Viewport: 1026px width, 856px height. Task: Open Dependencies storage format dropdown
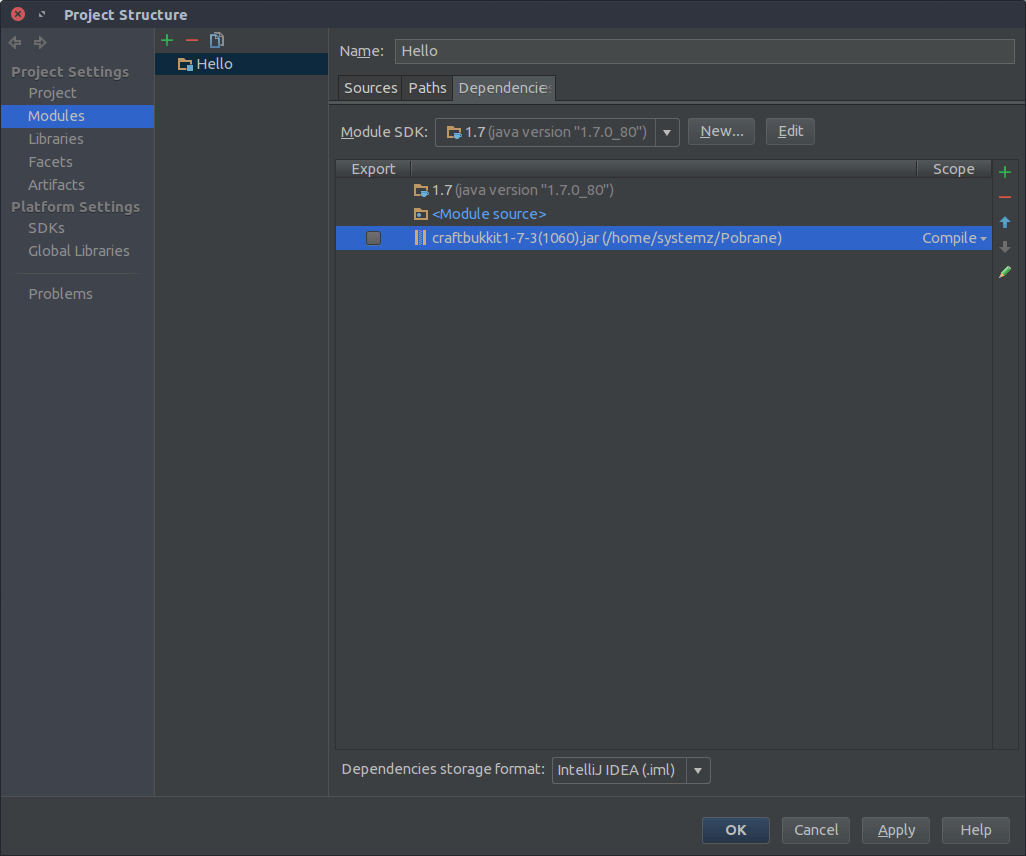(x=697, y=770)
